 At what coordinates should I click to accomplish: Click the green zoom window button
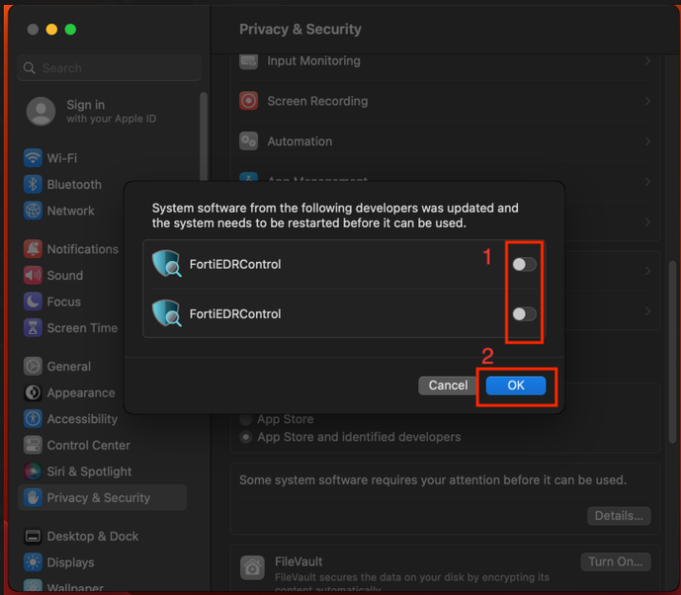tap(70, 30)
